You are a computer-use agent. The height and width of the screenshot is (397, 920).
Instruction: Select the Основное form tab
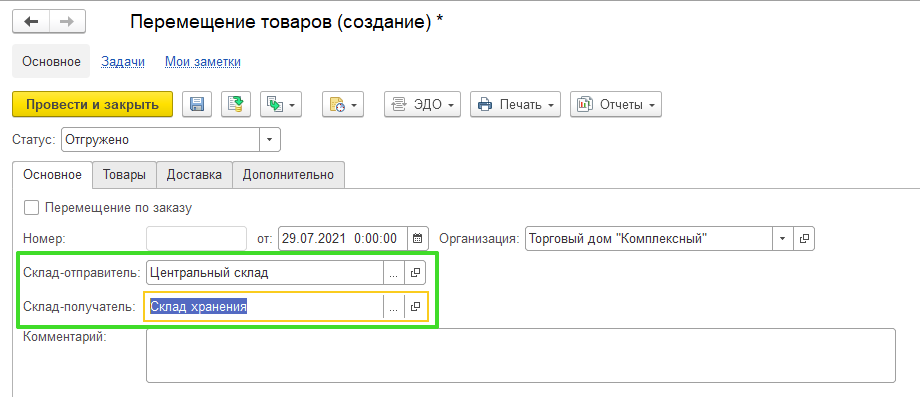(x=52, y=175)
